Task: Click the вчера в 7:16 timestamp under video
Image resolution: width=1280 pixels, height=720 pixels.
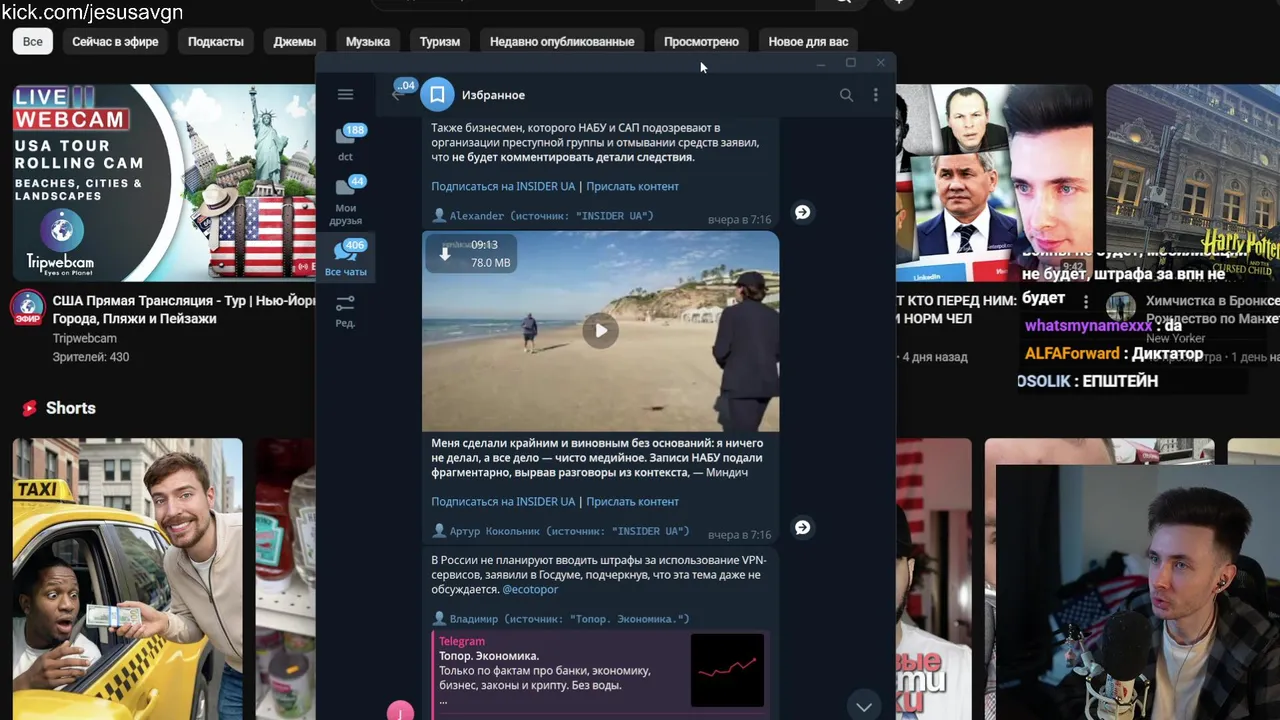Action: point(739,534)
